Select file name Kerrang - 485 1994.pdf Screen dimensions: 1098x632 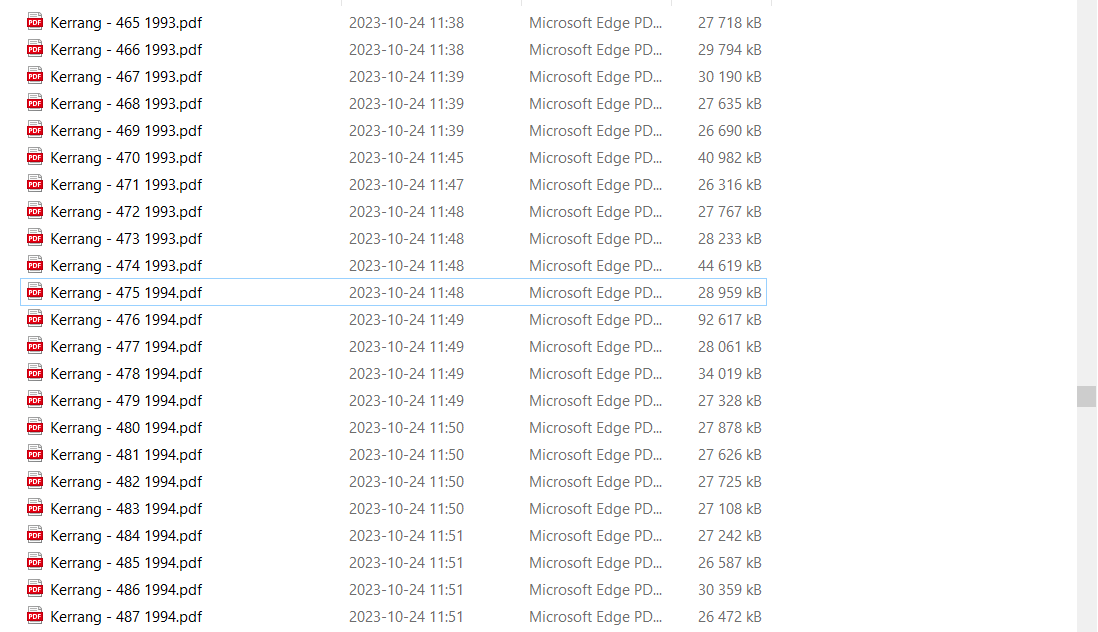coord(126,563)
